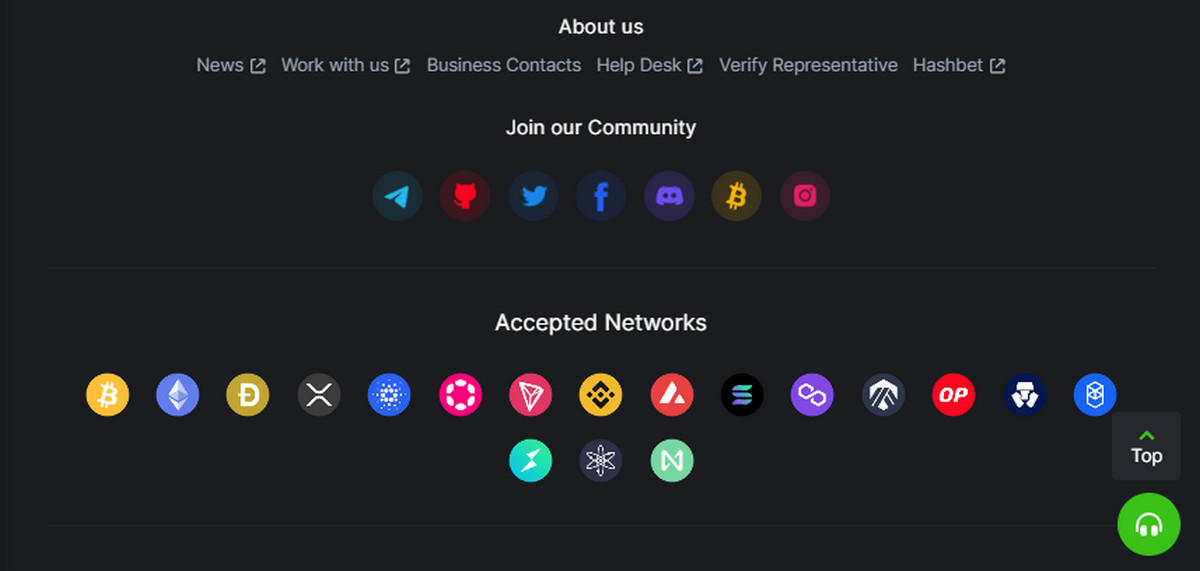Image resolution: width=1200 pixels, height=571 pixels.
Task: Select the XRP network icon
Action: [319, 395]
